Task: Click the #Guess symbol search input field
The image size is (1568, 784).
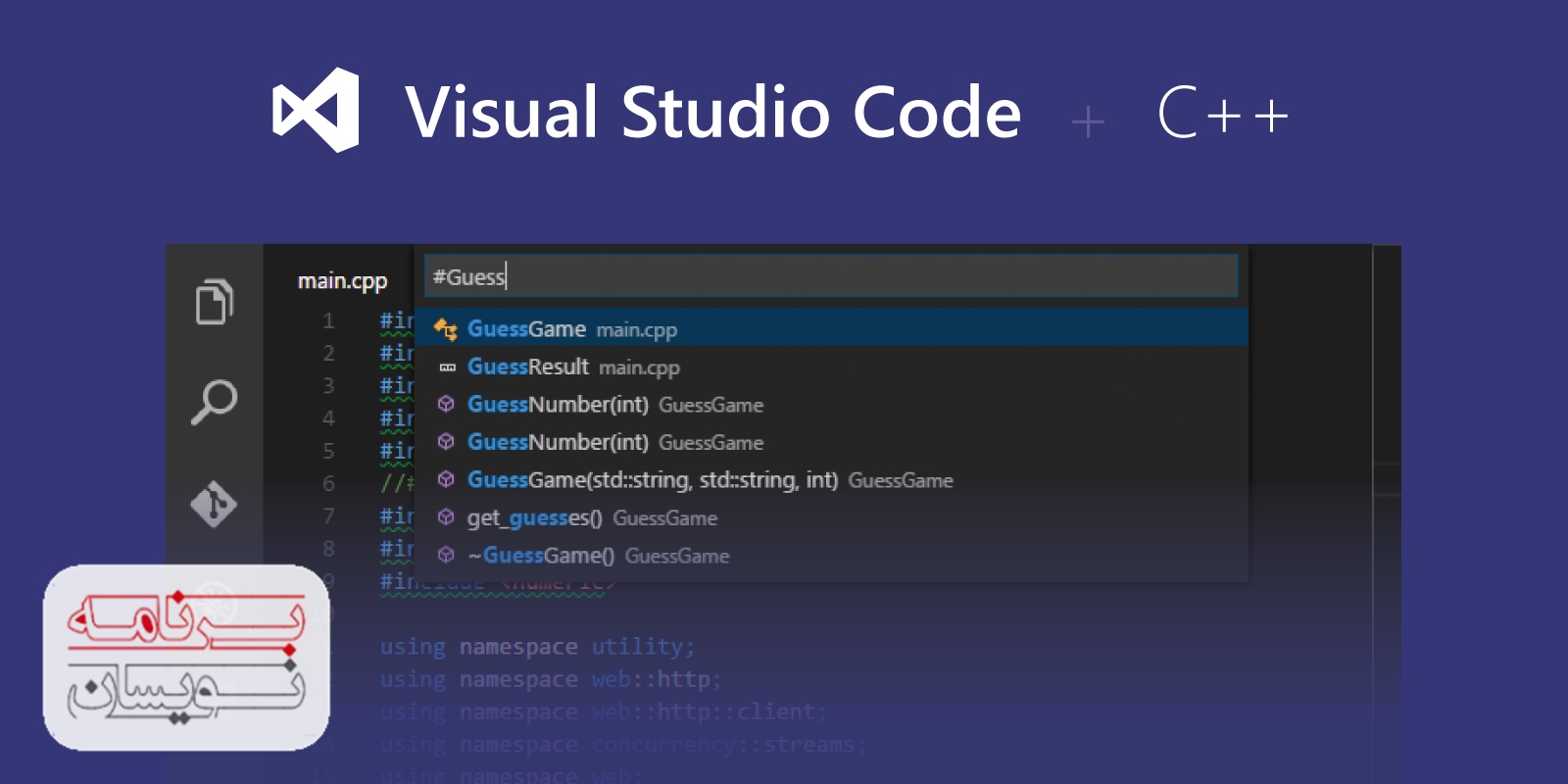Action: (831, 276)
